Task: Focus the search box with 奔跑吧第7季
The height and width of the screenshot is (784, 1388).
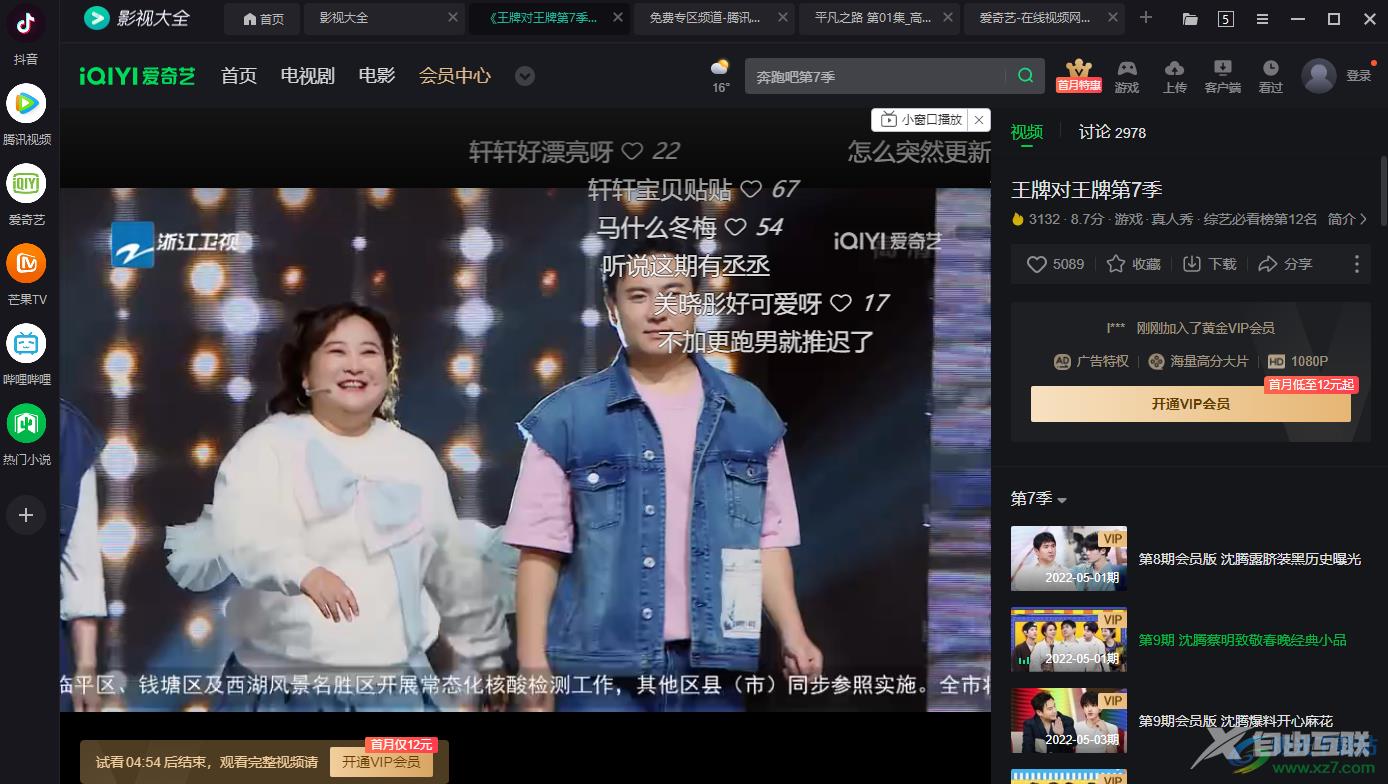Action: 876,76
